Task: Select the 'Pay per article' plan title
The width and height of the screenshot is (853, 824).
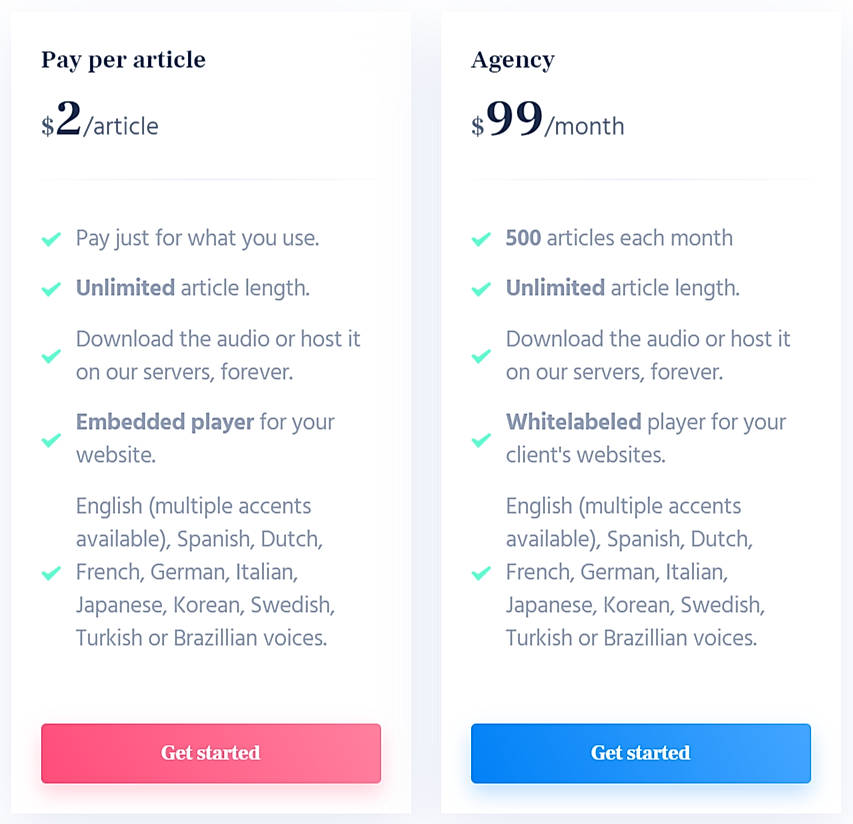Action: (123, 60)
